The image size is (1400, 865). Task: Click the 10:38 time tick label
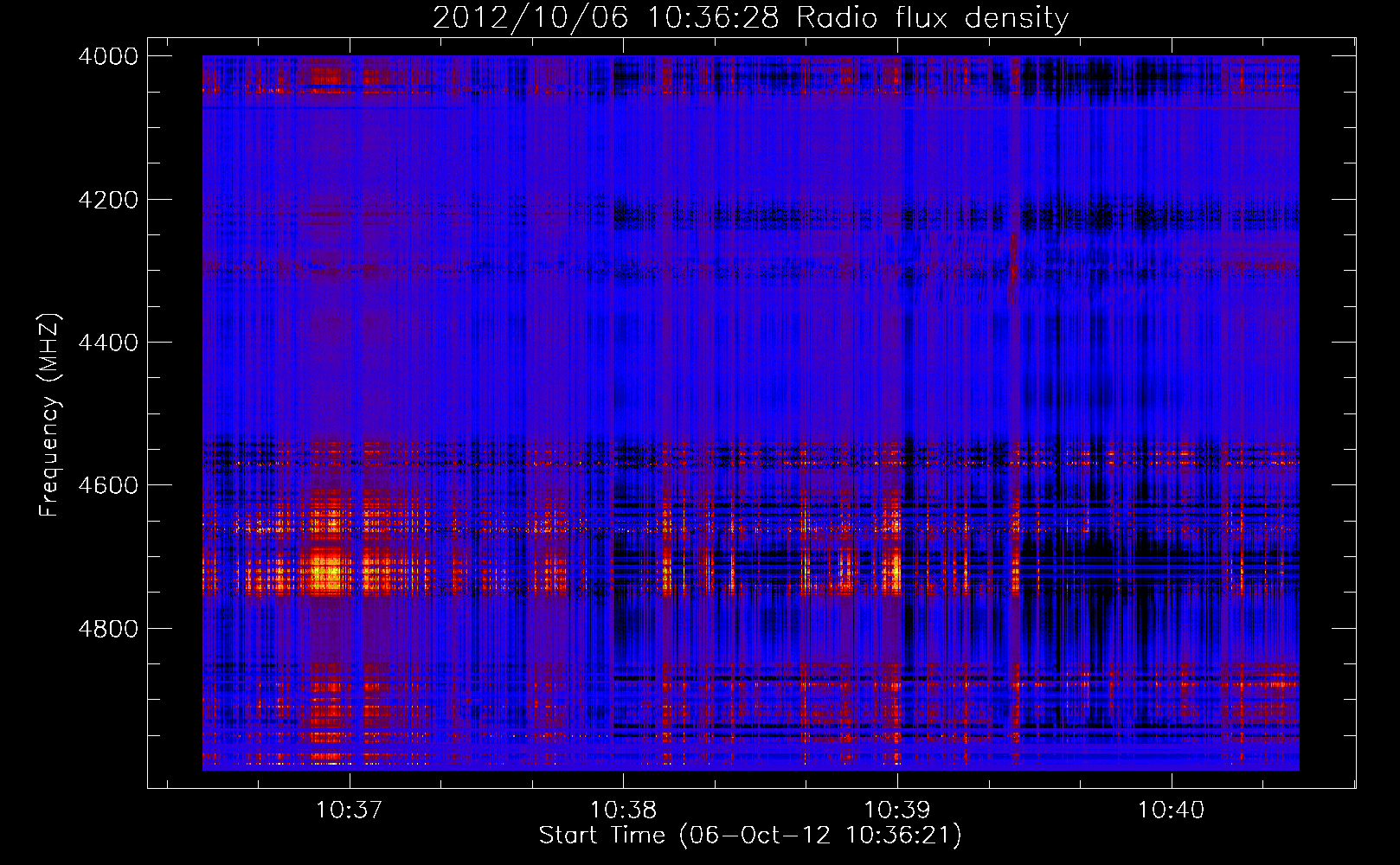pyautogui.click(x=623, y=811)
